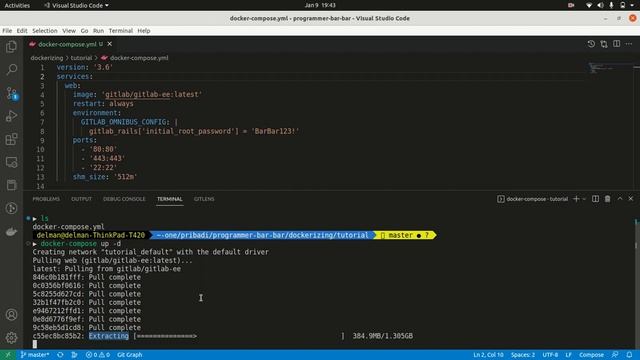Open the Go menu

pyautogui.click(x=84, y=31)
